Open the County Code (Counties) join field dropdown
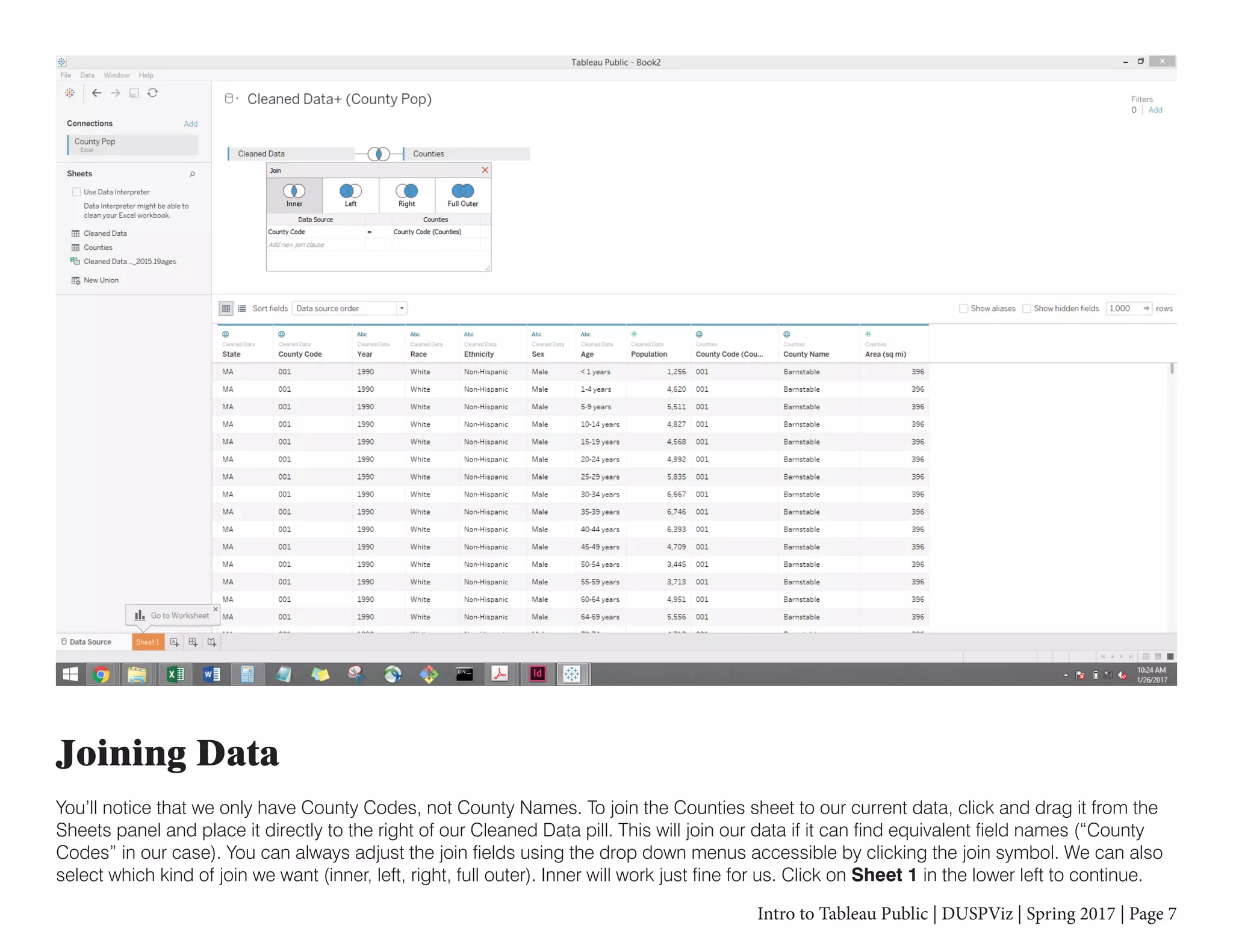 coord(436,232)
